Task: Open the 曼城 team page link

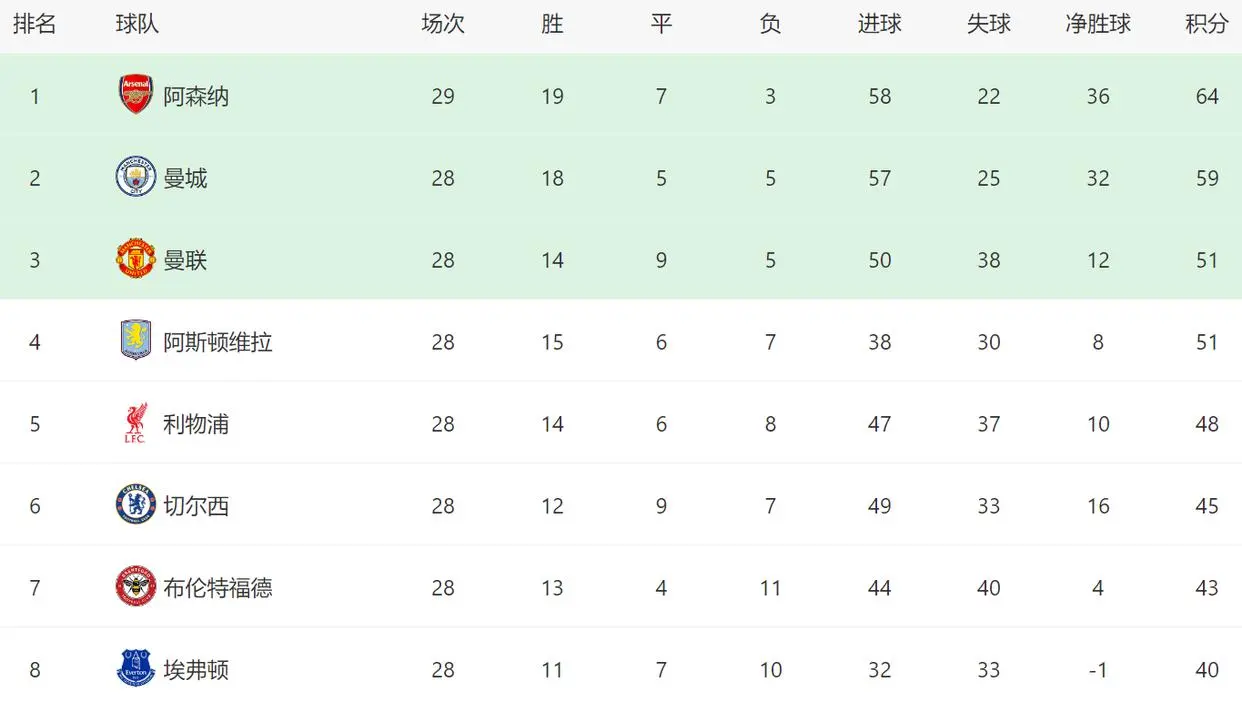Action: (x=185, y=178)
